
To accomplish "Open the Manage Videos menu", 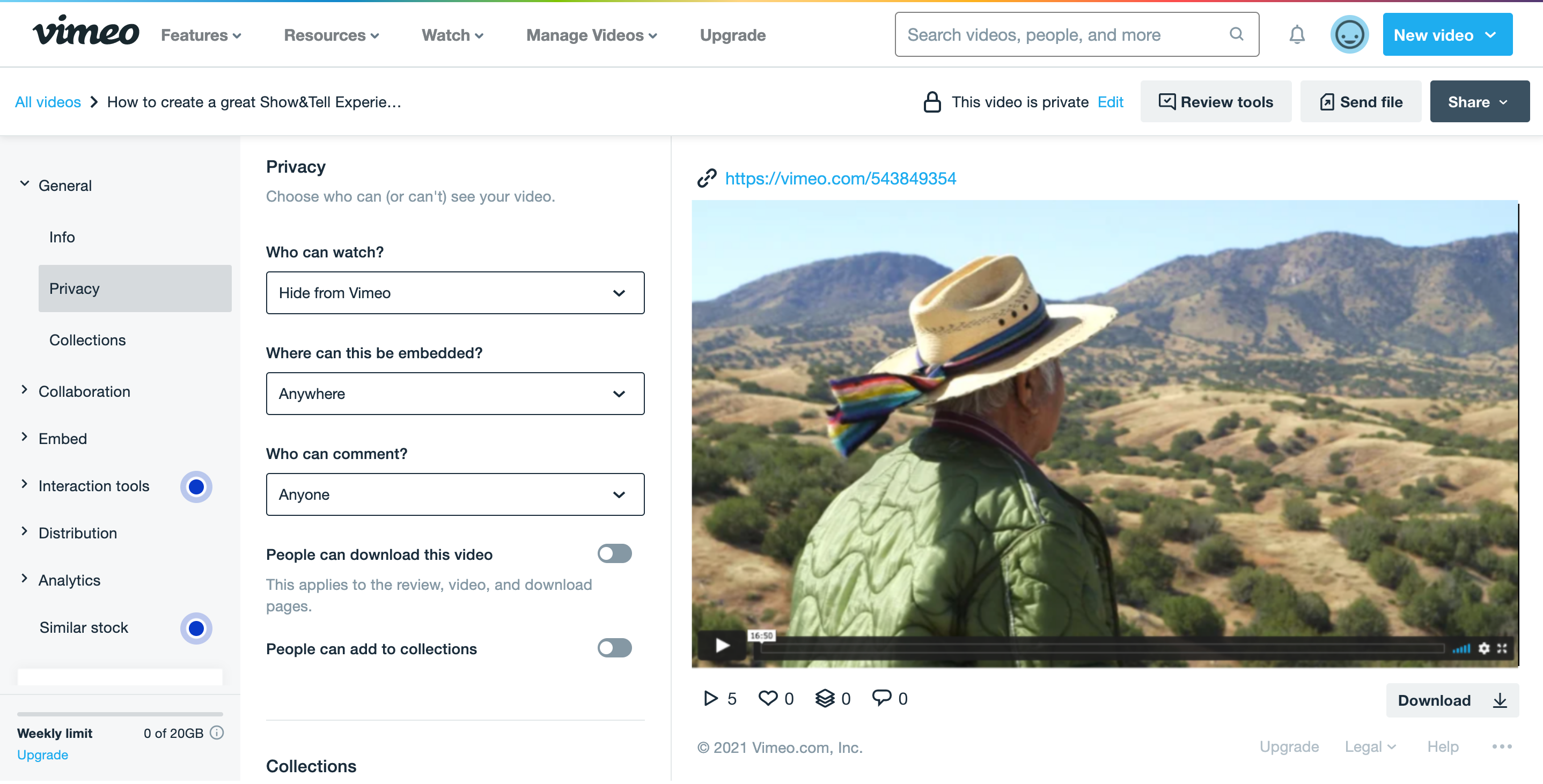I will (x=592, y=35).
